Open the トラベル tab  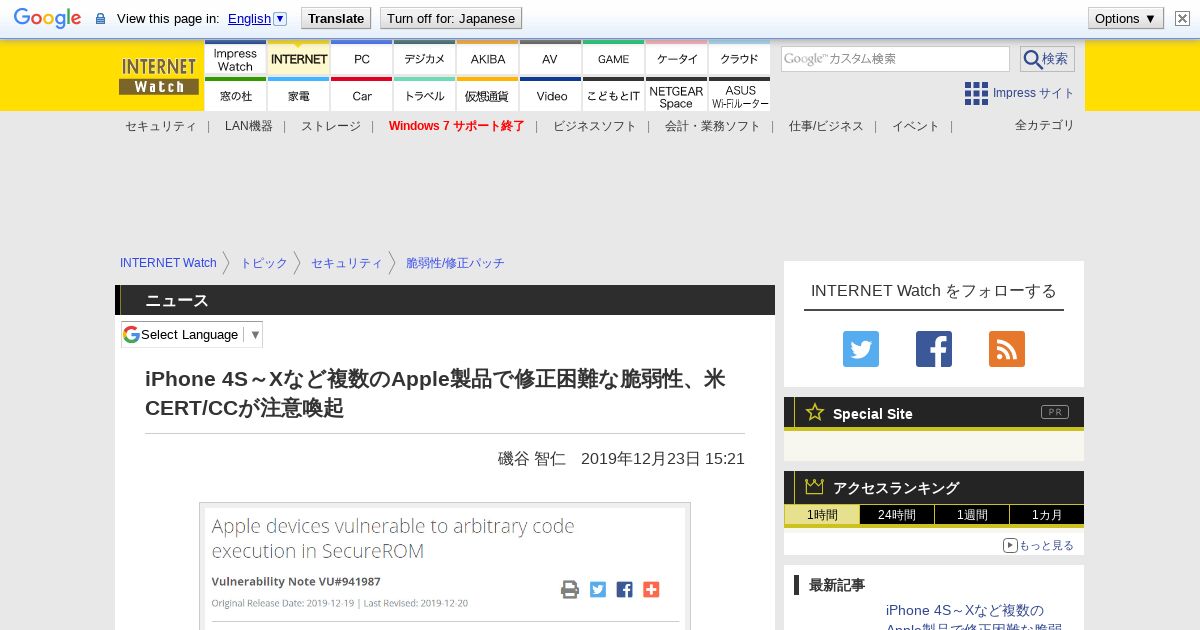point(425,95)
